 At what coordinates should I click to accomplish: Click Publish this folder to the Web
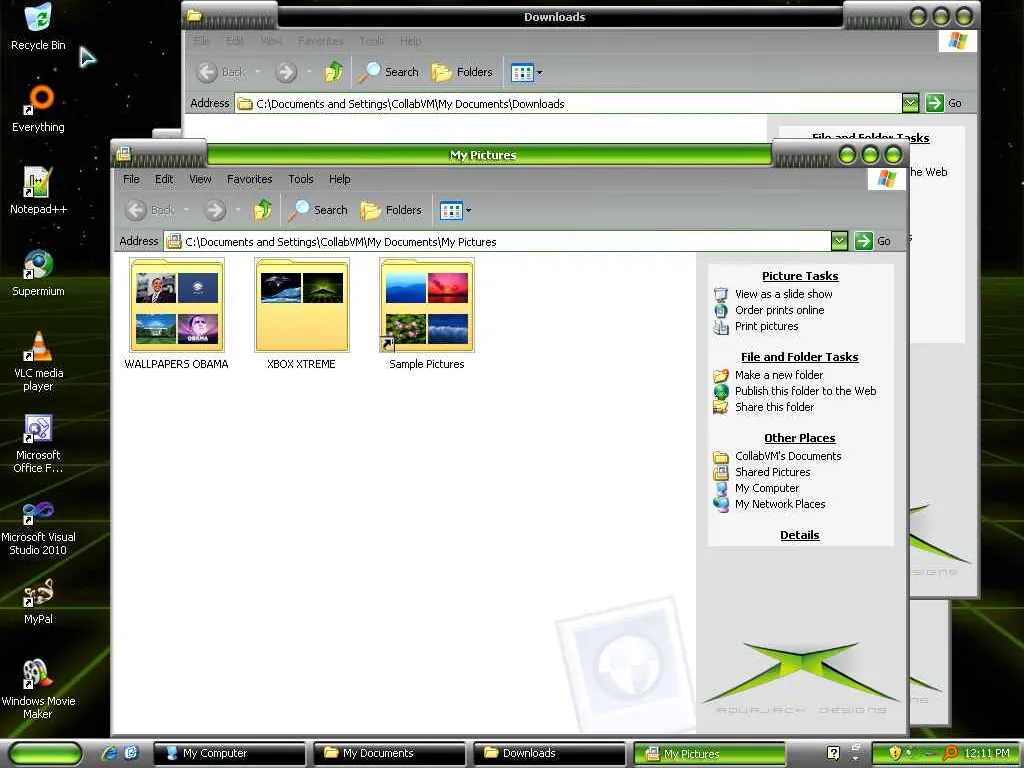tap(805, 391)
